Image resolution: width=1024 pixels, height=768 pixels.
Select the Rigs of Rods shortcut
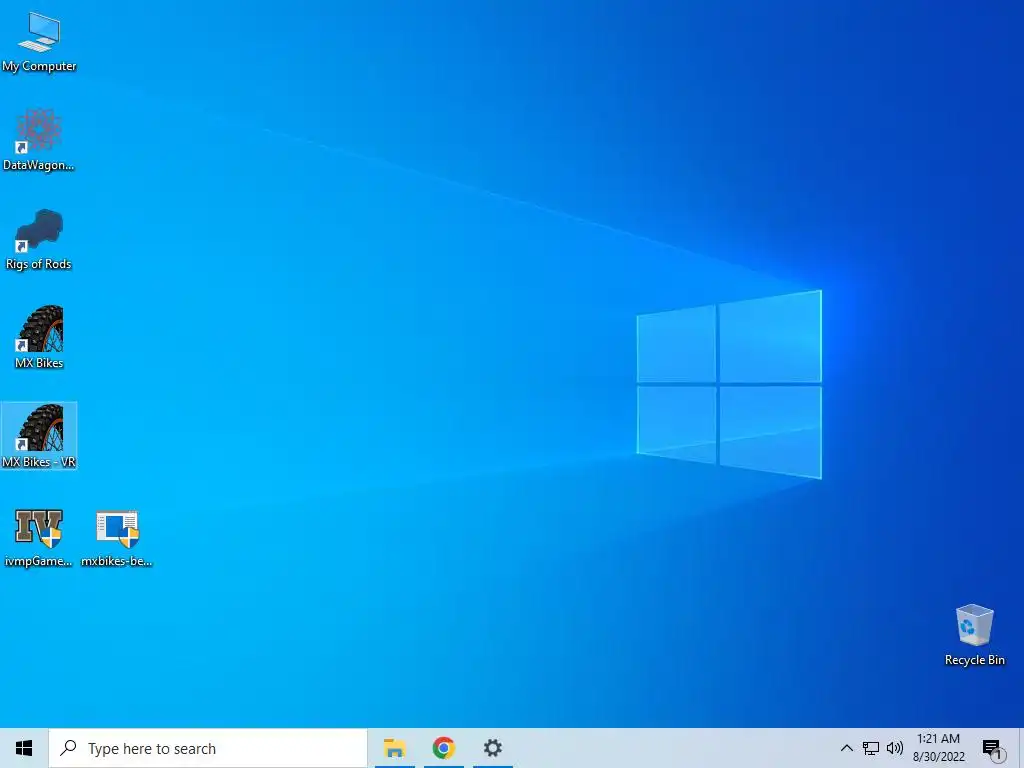point(39,239)
